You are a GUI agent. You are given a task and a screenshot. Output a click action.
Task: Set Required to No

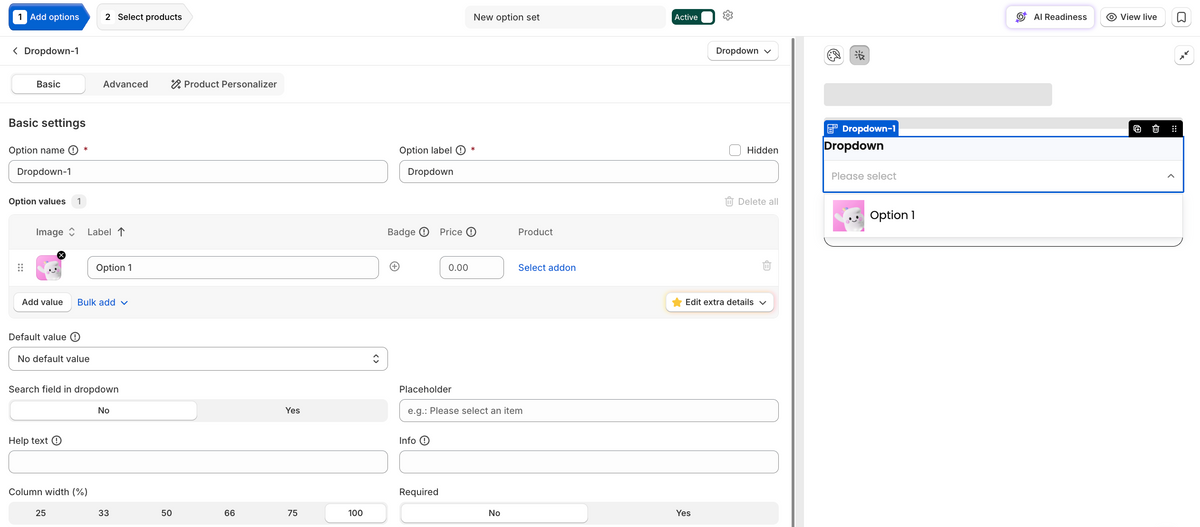[494, 513]
